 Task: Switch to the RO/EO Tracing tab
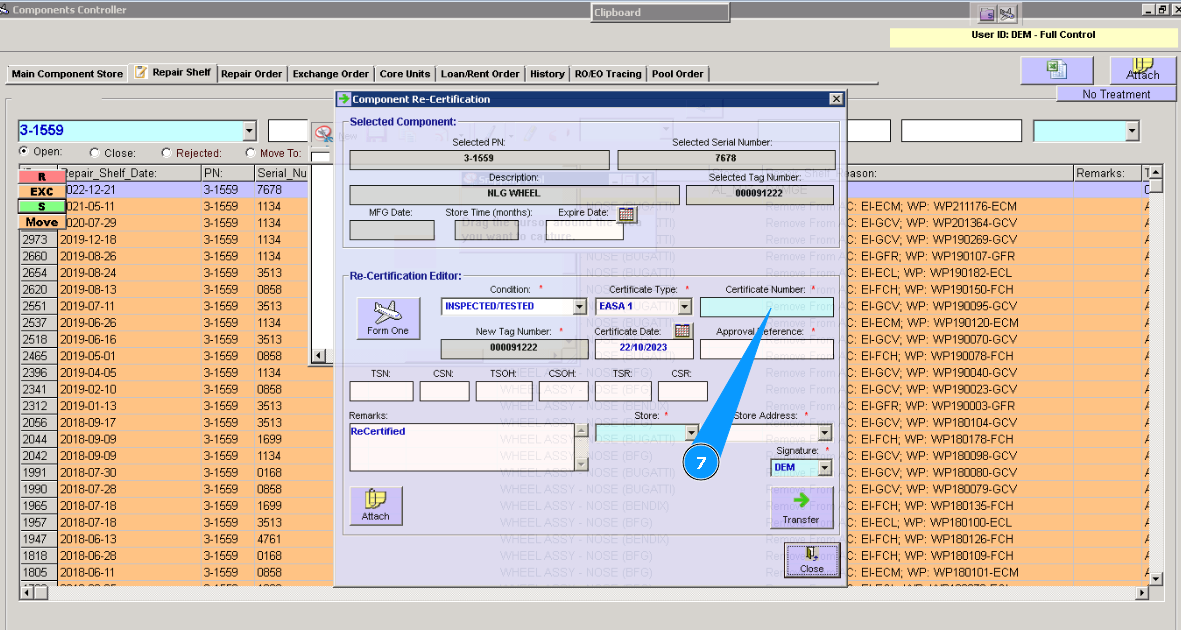[608, 74]
